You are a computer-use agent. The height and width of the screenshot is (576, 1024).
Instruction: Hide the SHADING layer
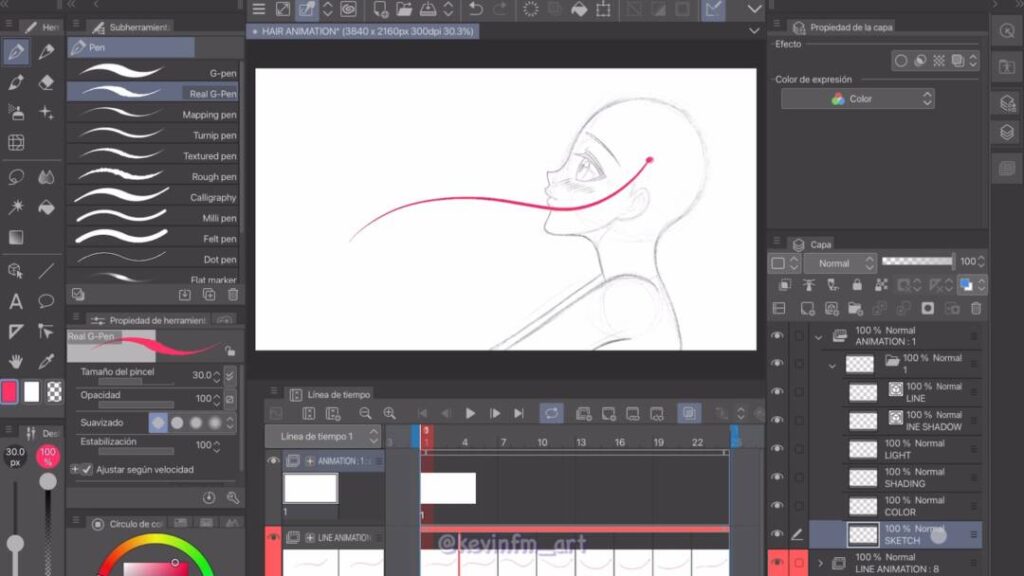(777, 477)
